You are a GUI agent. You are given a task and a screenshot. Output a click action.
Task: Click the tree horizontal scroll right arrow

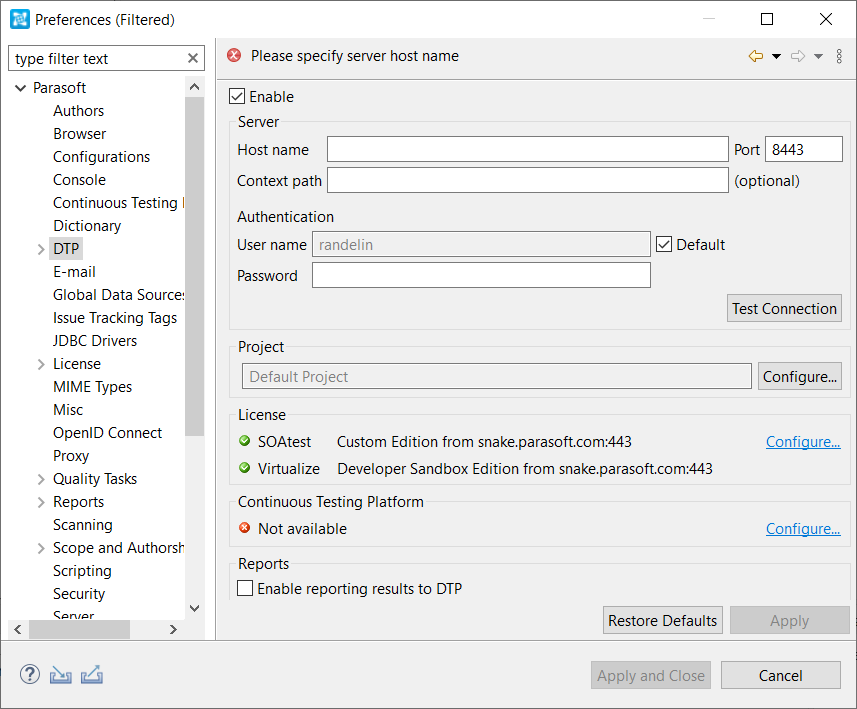coord(173,629)
